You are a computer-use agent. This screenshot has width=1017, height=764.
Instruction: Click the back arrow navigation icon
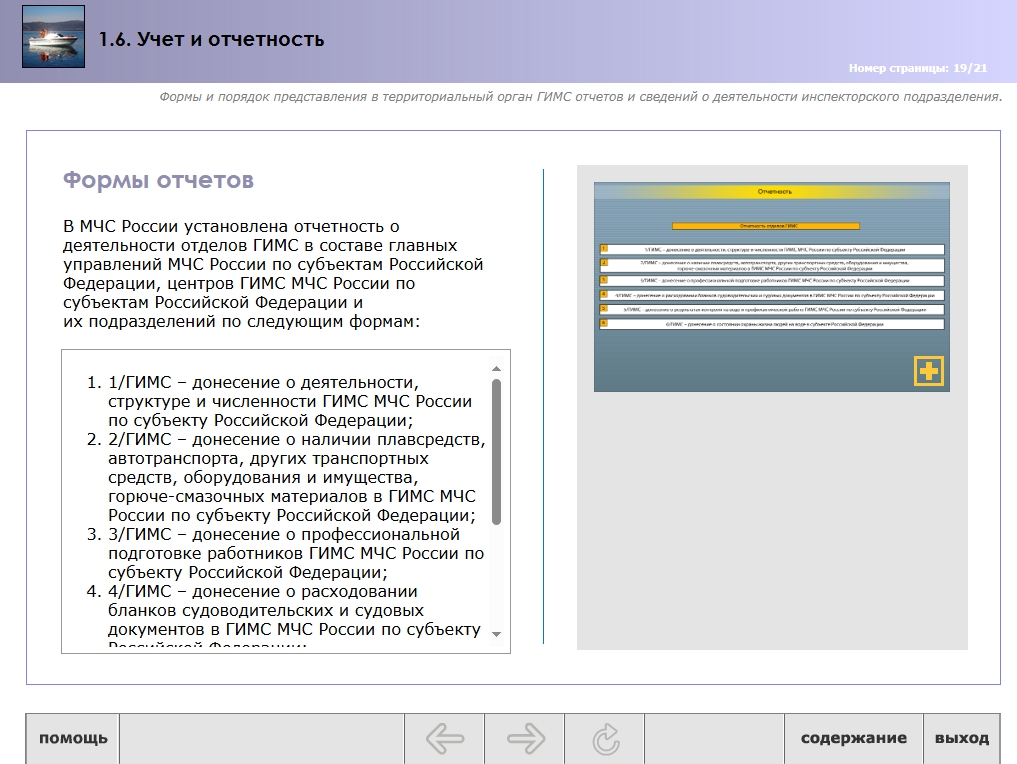pos(445,739)
